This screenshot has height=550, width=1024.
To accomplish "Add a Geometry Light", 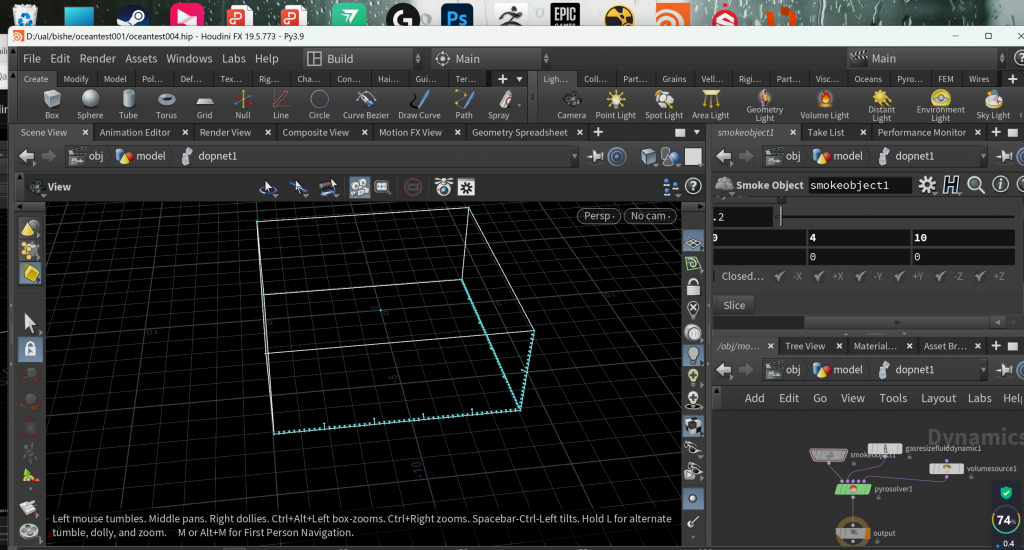I will coord(765,106).
